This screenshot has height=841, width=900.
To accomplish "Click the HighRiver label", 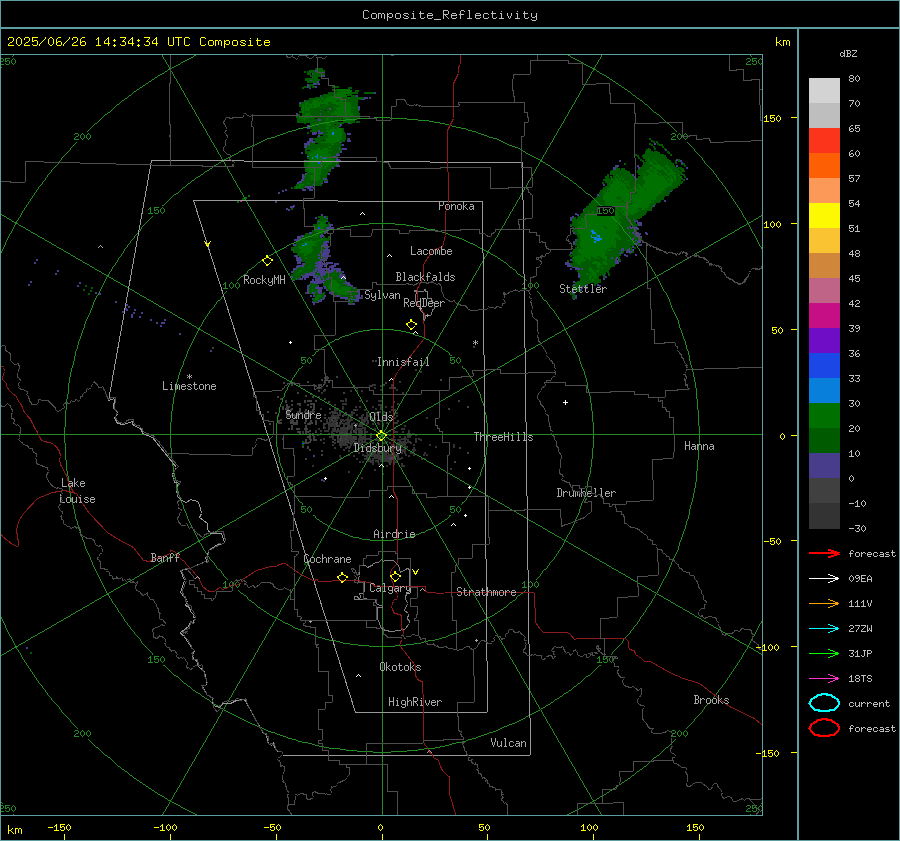I will (x=415, y=702).
